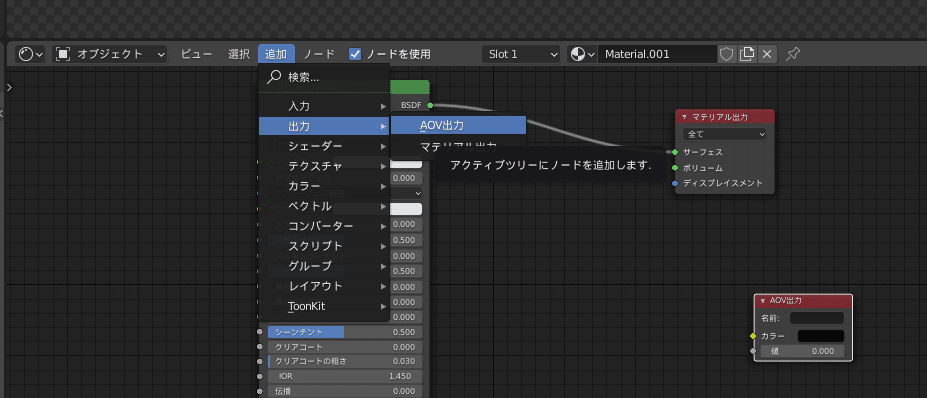Viewport: 927px width, 398px height.
Task: Click the ディスプレイスメント blue socket
Action: (x=675, y=183)
